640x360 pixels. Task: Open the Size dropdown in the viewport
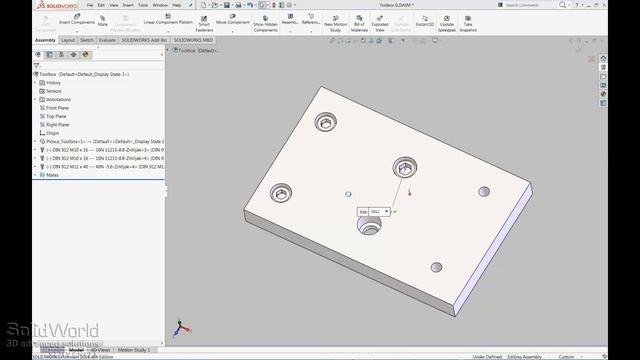(386, 211)
